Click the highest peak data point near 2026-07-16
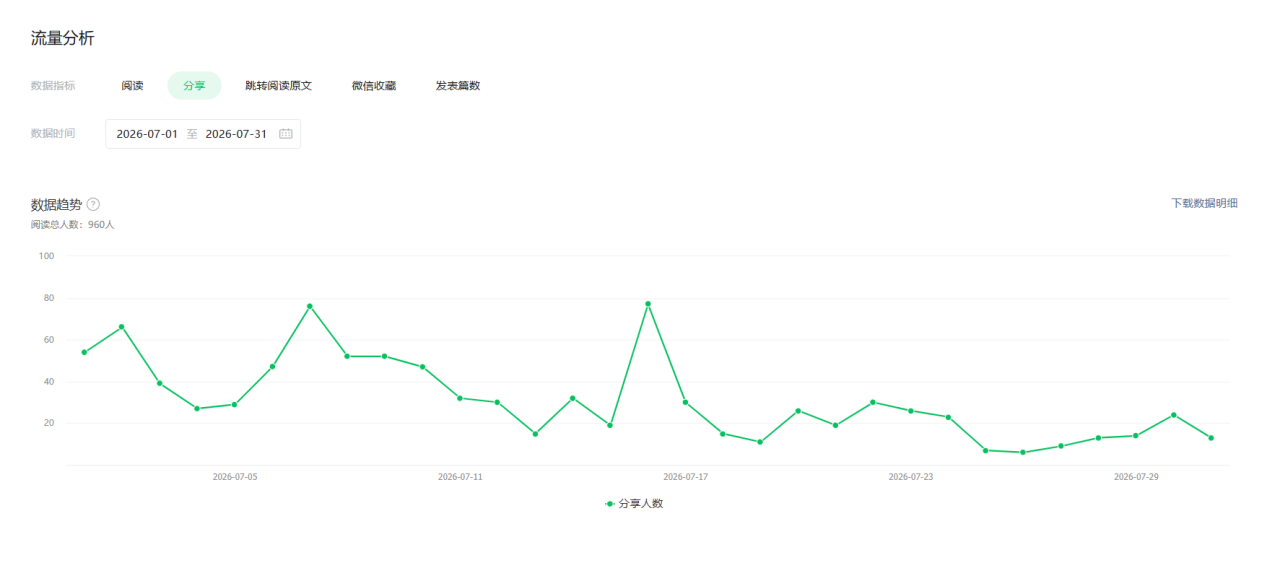The width and height of the screenshot is (1267, 573). coord(648,304)
